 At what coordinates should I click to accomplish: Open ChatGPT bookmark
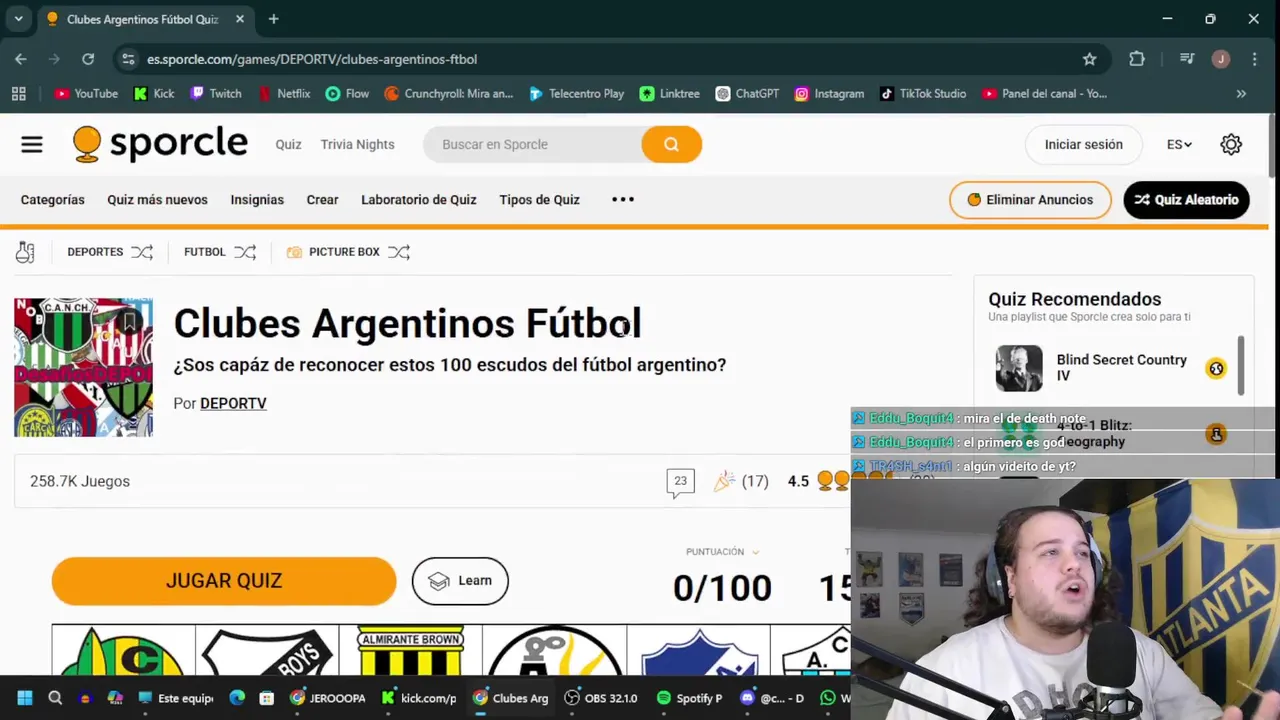point(747,93)
